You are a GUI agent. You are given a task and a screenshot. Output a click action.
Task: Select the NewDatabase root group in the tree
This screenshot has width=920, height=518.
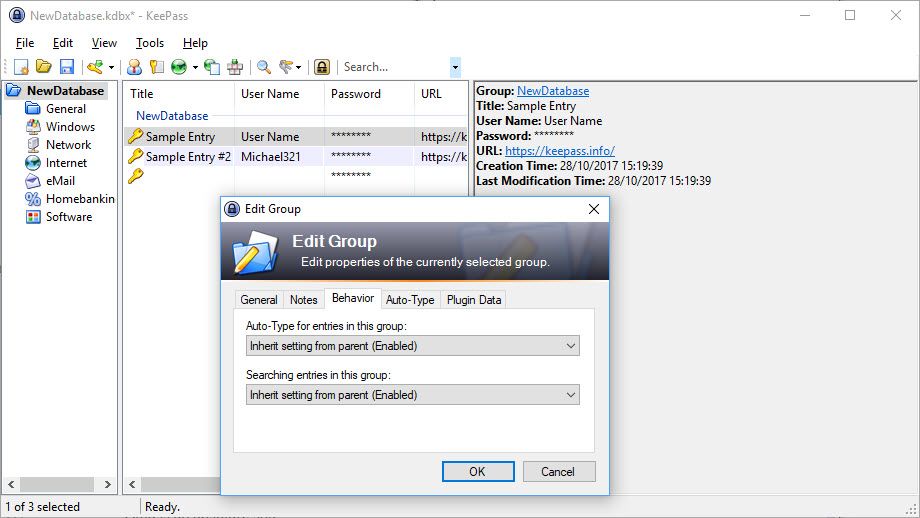(65, 90)
